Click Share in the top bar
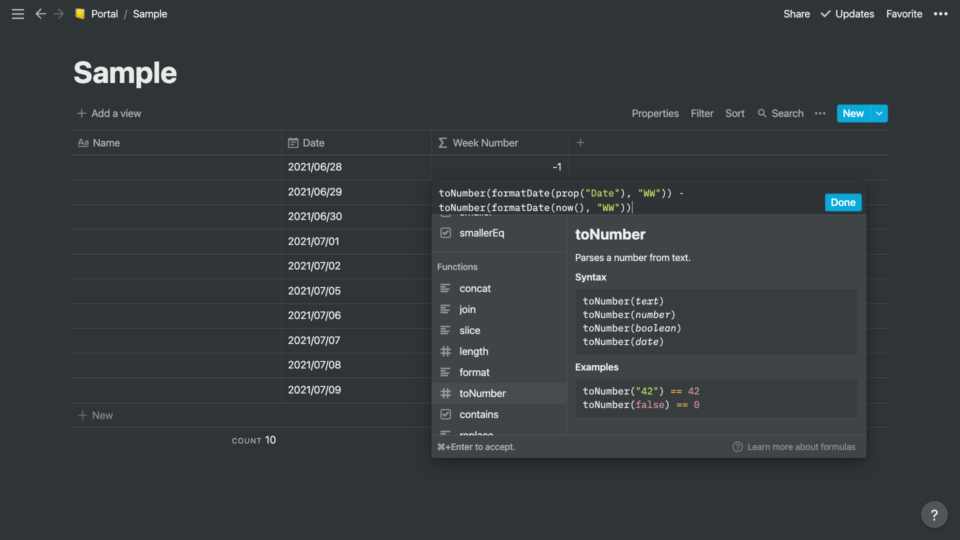This screenshot has height=540, width=960. pos(797,13)
